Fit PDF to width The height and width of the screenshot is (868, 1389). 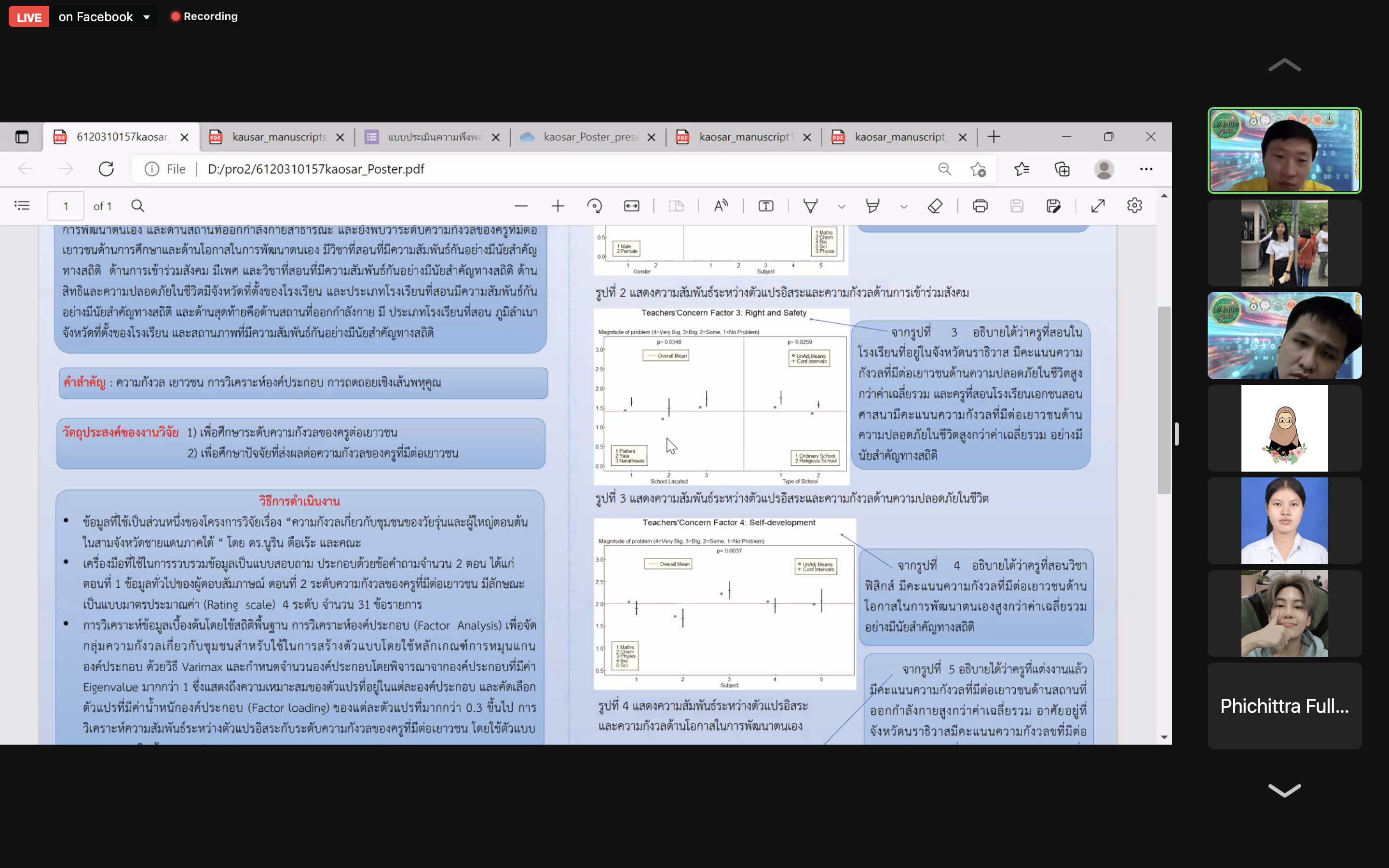(x=631, y=205)
